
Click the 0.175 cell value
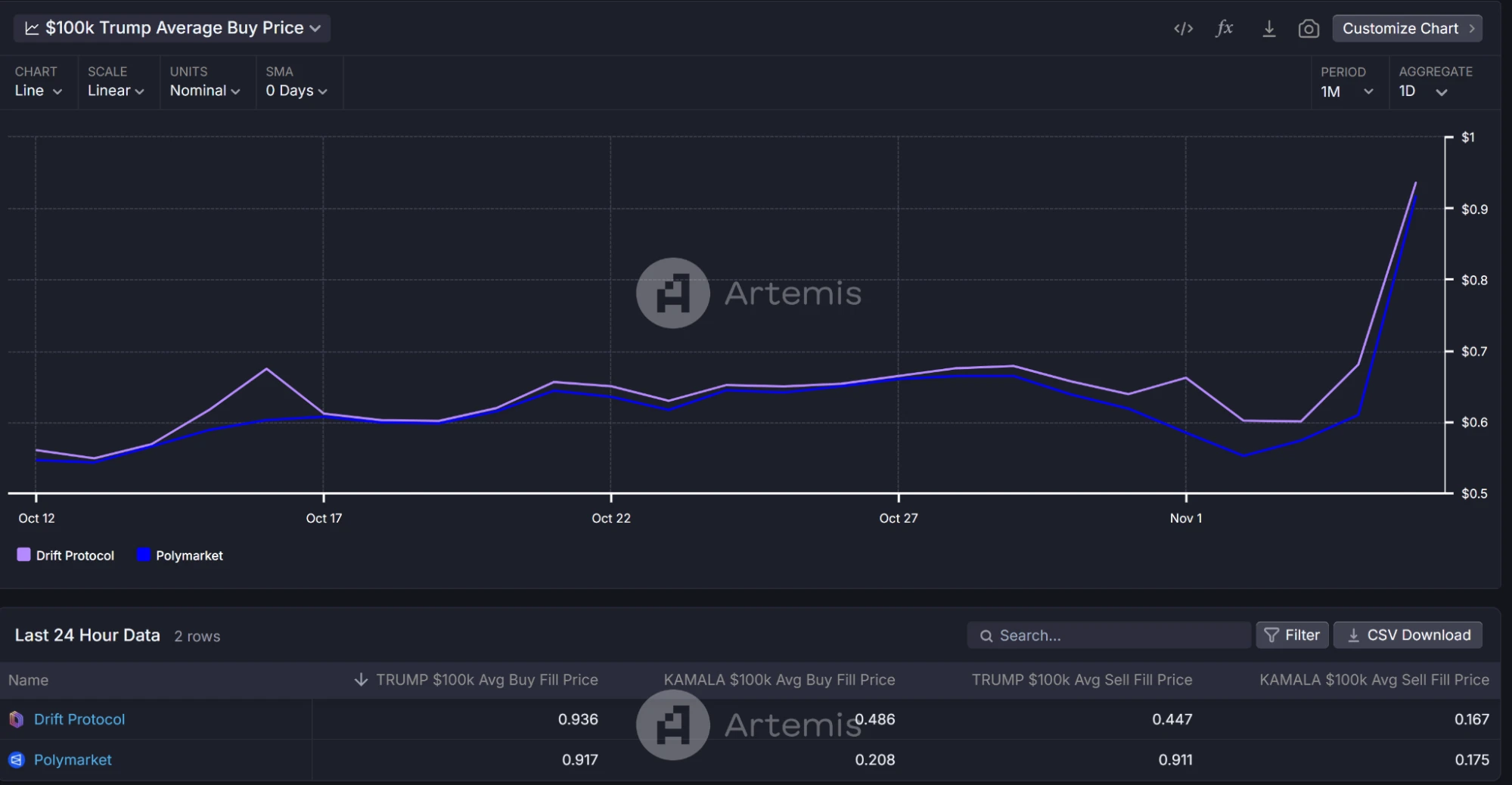[1472, 759]
